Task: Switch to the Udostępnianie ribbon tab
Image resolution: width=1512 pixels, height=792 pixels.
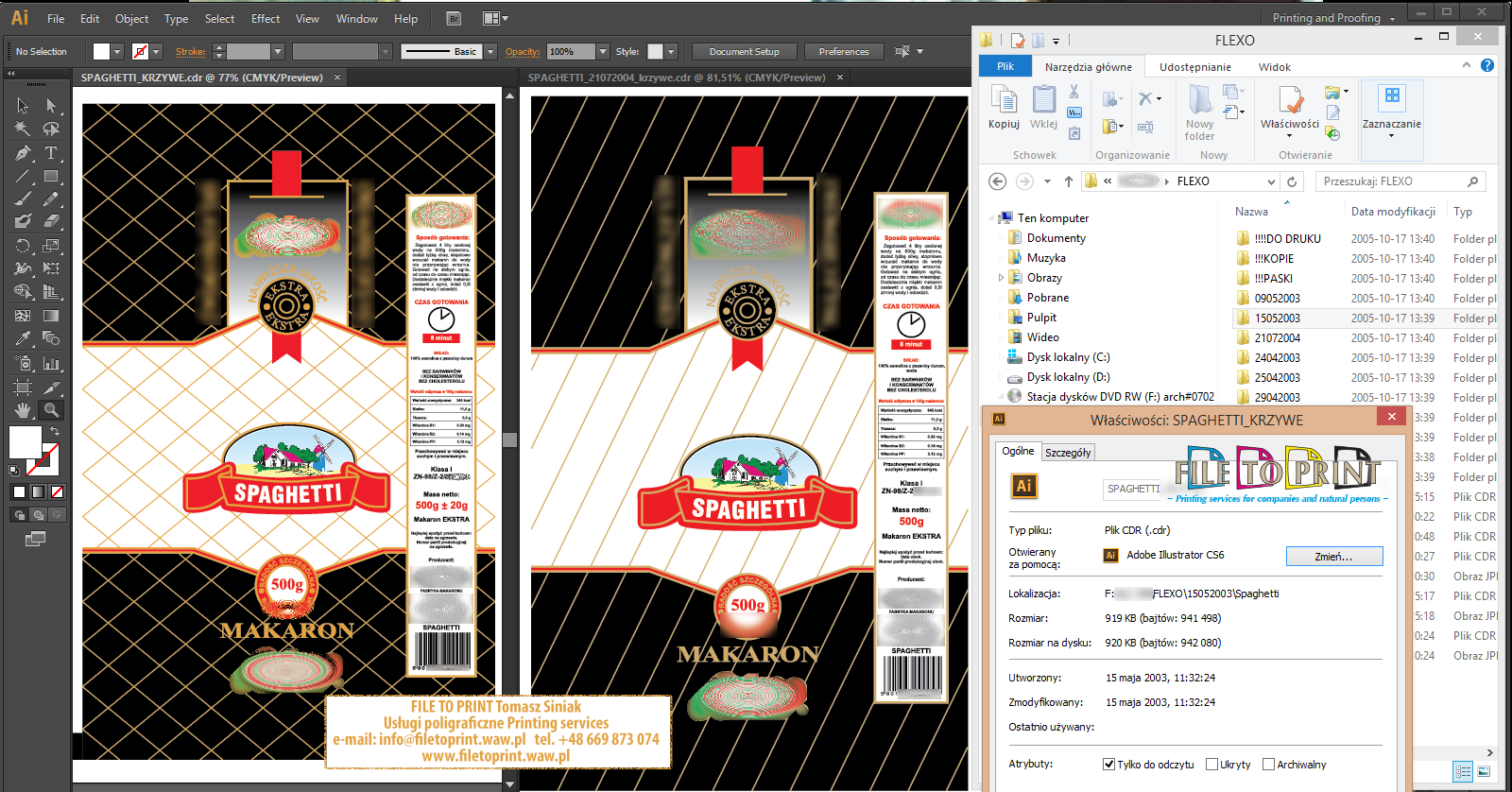Action: (x=1195, y=67)
